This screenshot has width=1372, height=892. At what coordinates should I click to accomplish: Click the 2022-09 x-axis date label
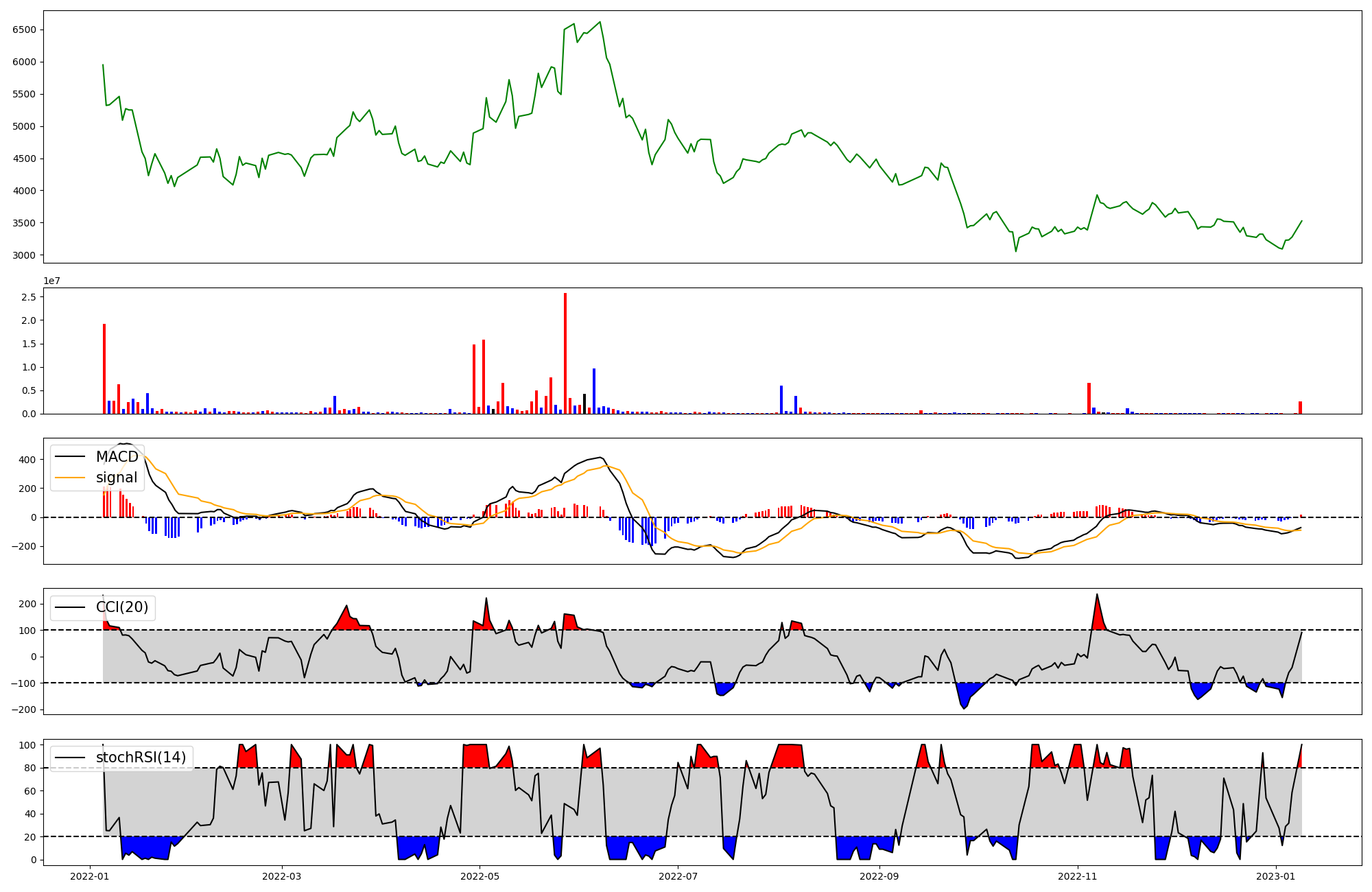(x=879, y=876)
